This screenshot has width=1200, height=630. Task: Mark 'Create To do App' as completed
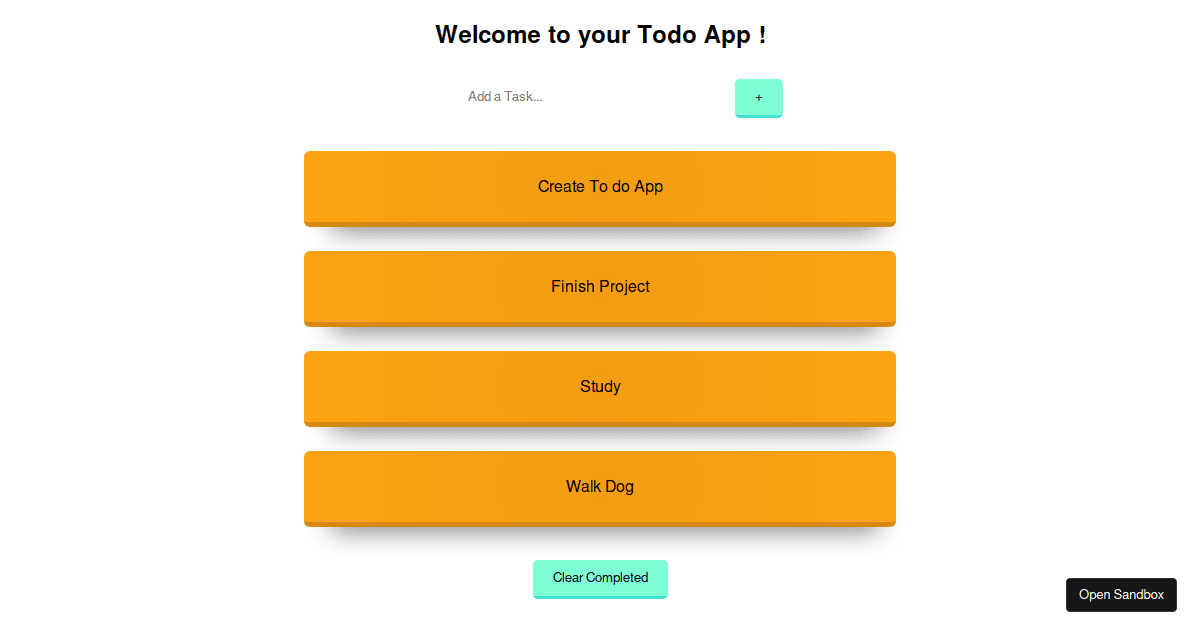[600, 187]
